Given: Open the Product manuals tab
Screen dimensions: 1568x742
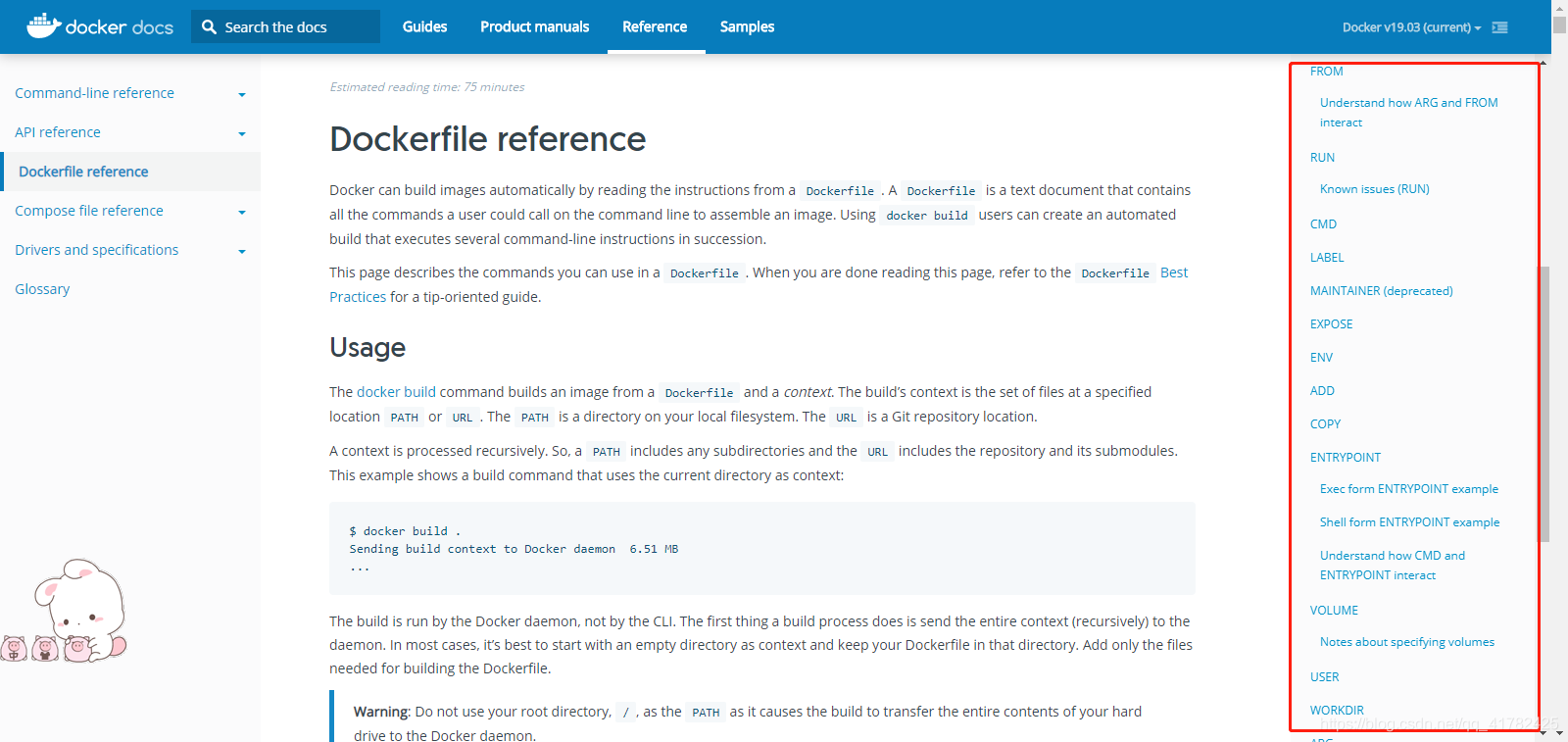Looking at the screenshot, I should (534, 26).
